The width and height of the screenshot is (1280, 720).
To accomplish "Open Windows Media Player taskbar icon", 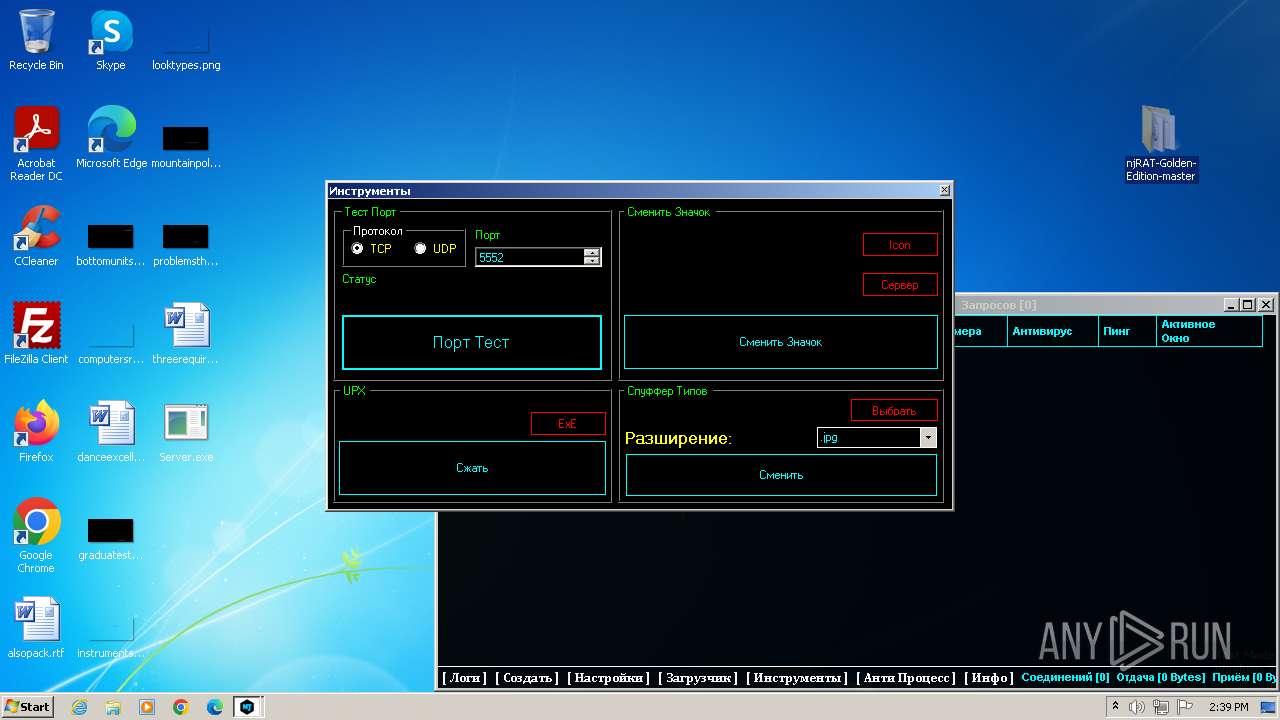I will coord(147,707).
